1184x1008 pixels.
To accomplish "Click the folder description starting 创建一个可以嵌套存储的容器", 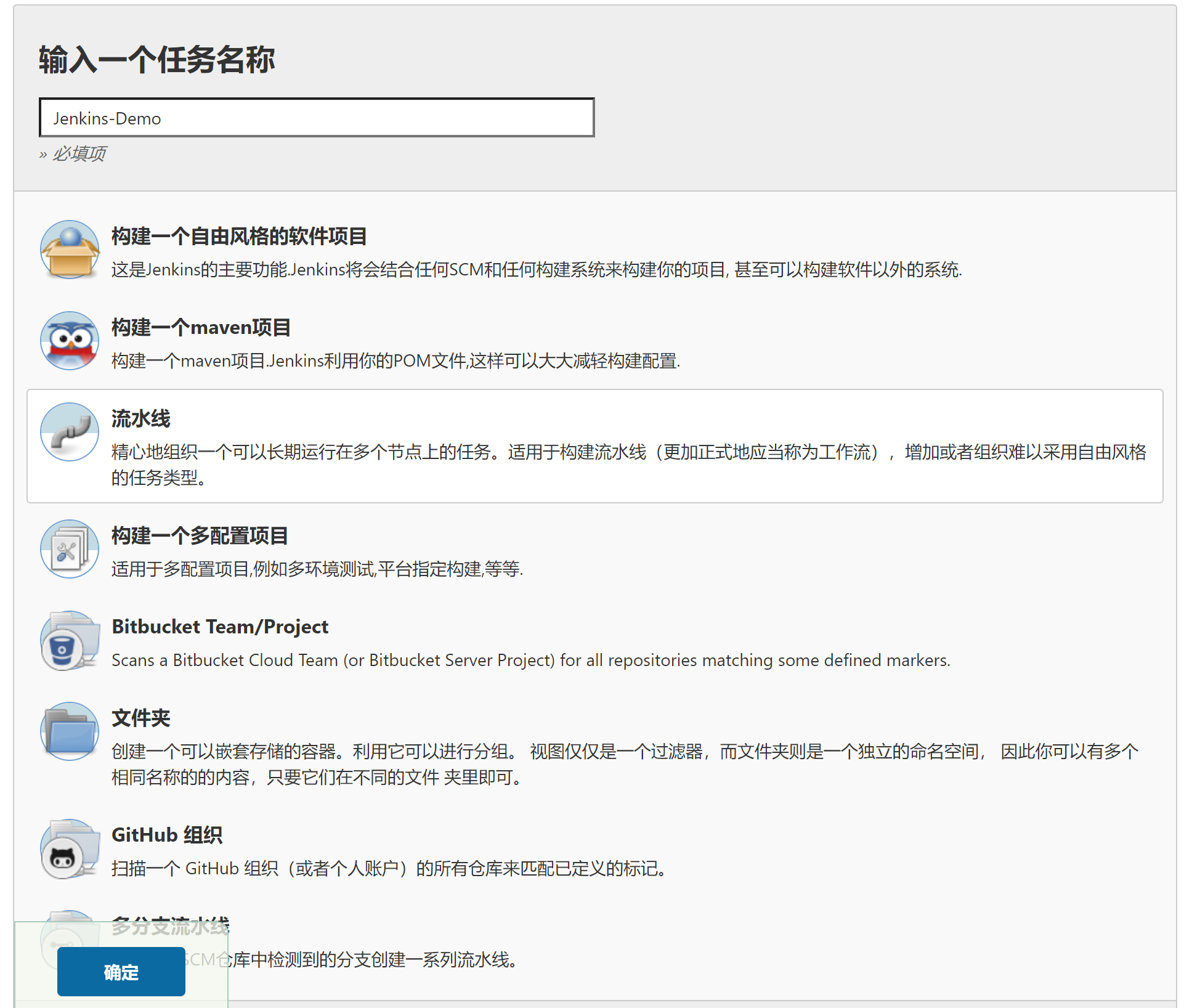I will pos(625,764).
